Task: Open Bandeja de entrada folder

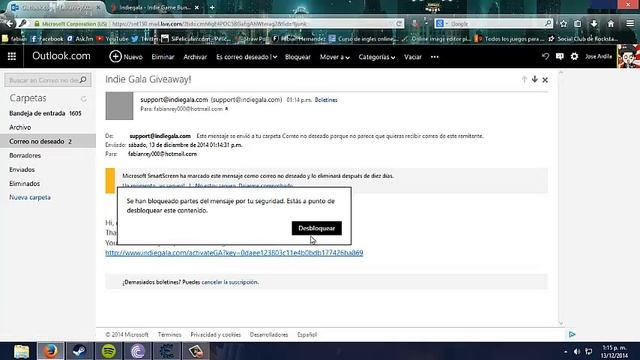Action: pyautogui.click(x=48, y=113)
